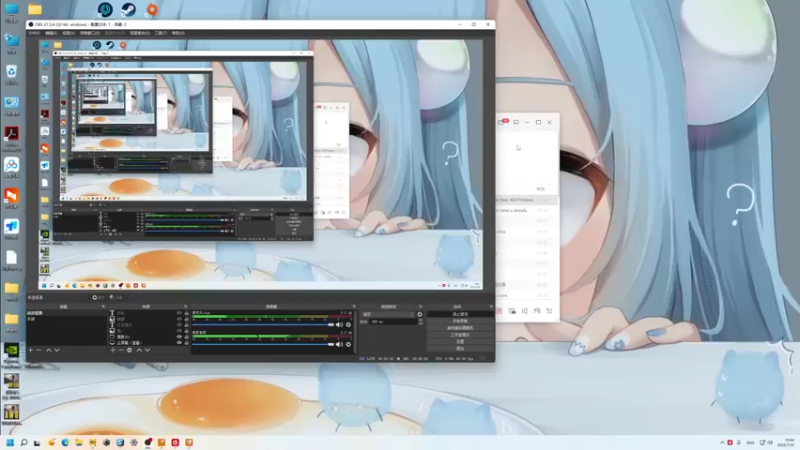The image size is (800, 450).
Task: Open OBS Tools menu
Action: tap(161, 33)
